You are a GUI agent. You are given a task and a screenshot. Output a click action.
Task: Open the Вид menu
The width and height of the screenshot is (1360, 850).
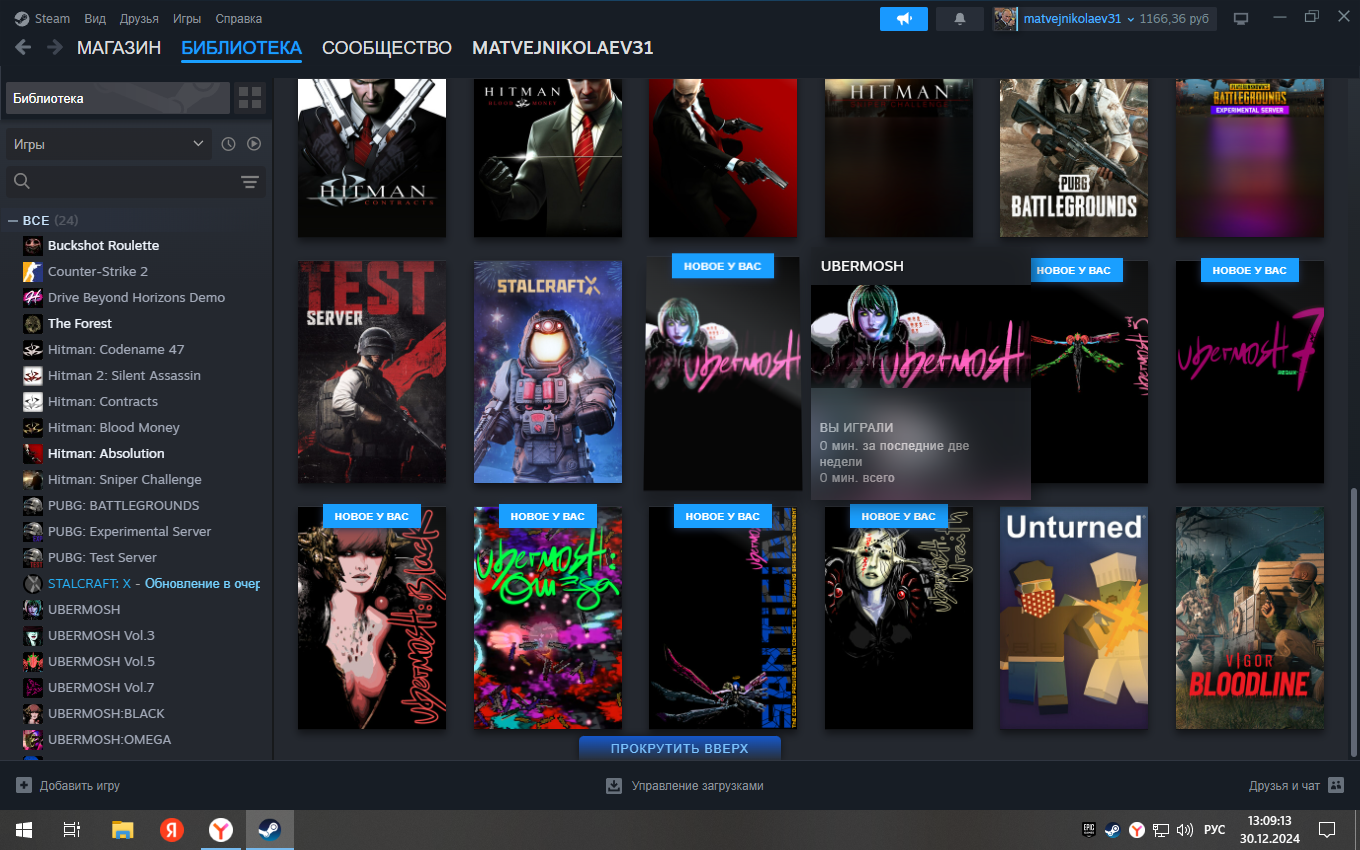click(95, 19)
